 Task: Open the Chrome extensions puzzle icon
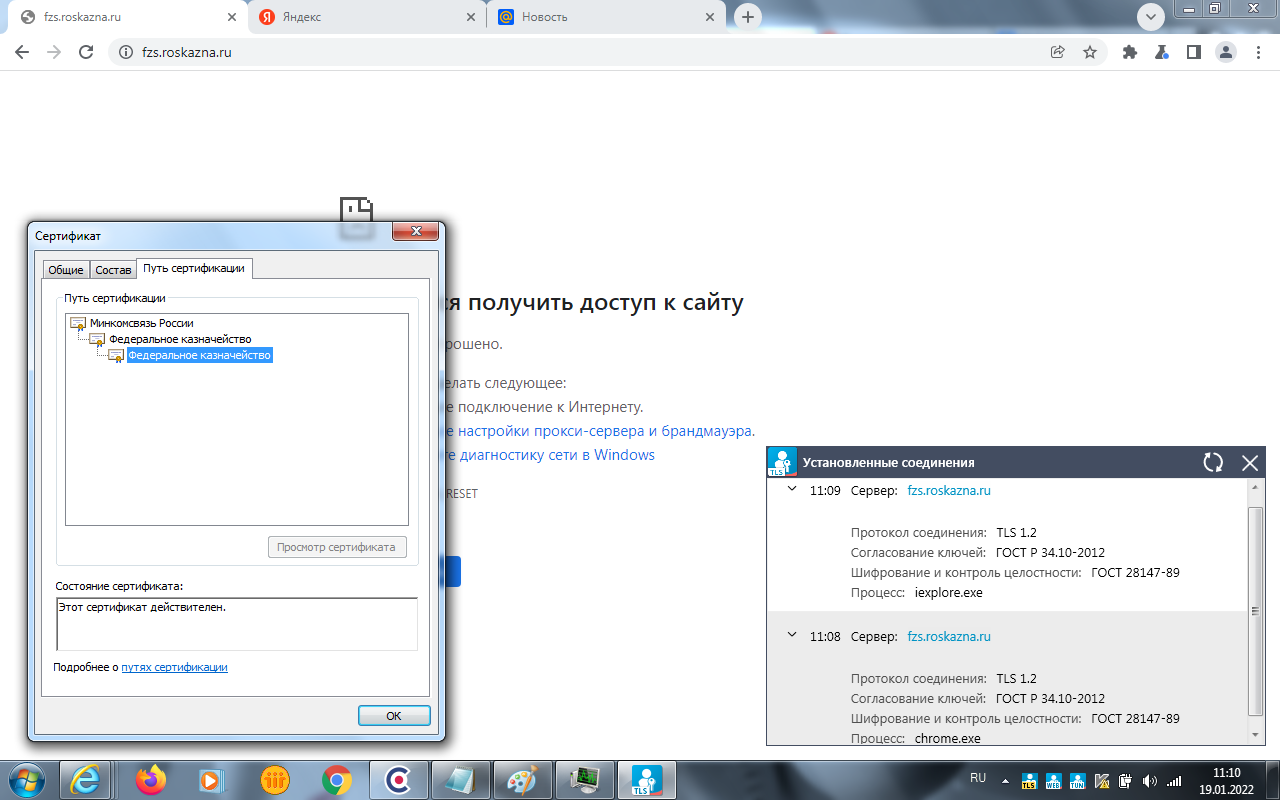coord(1130,52)
